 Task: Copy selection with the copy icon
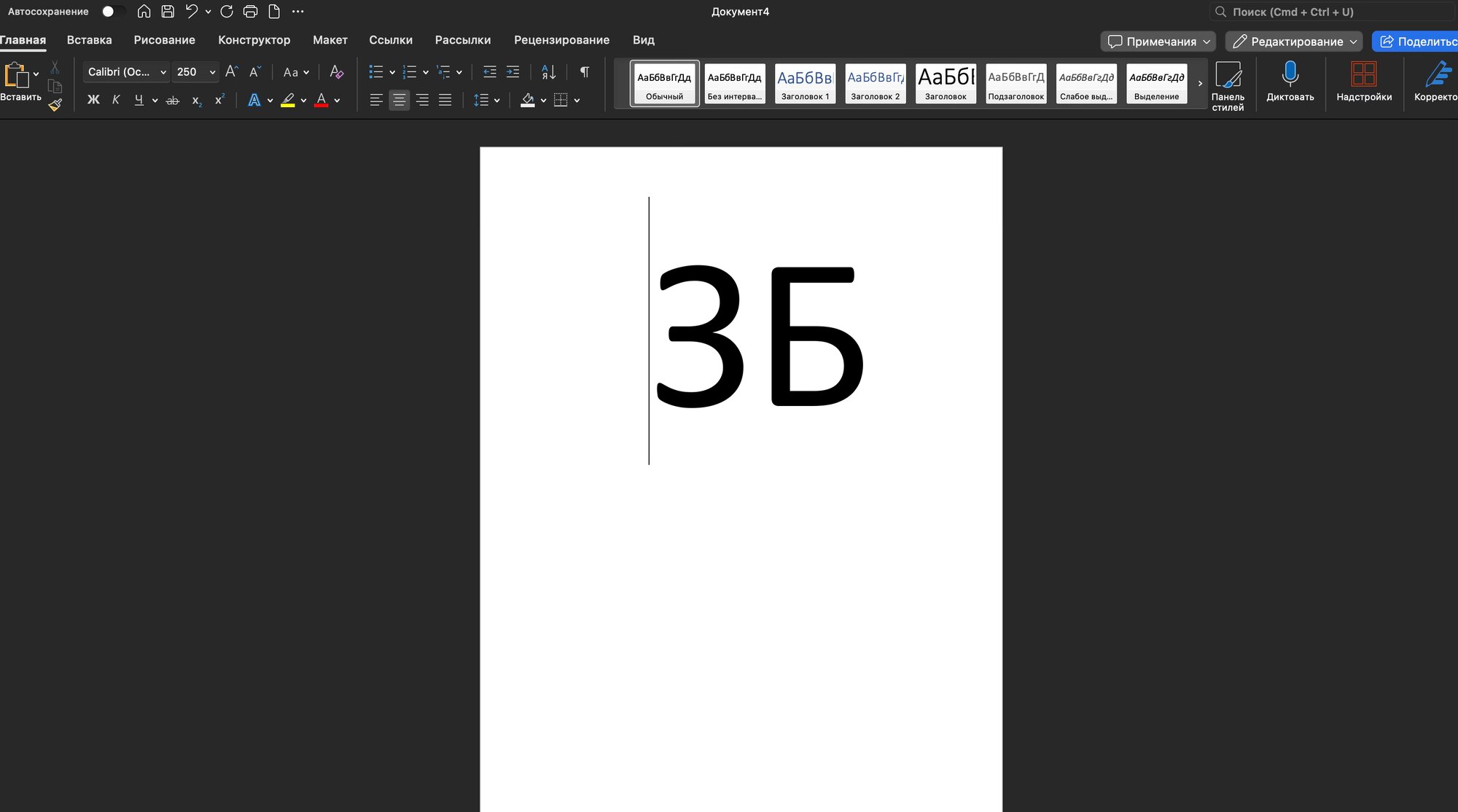point(55,86)
